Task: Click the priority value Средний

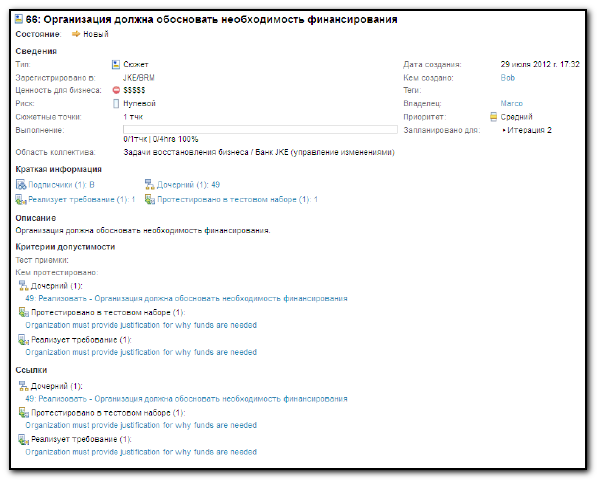Action: (x=516, y=117)
